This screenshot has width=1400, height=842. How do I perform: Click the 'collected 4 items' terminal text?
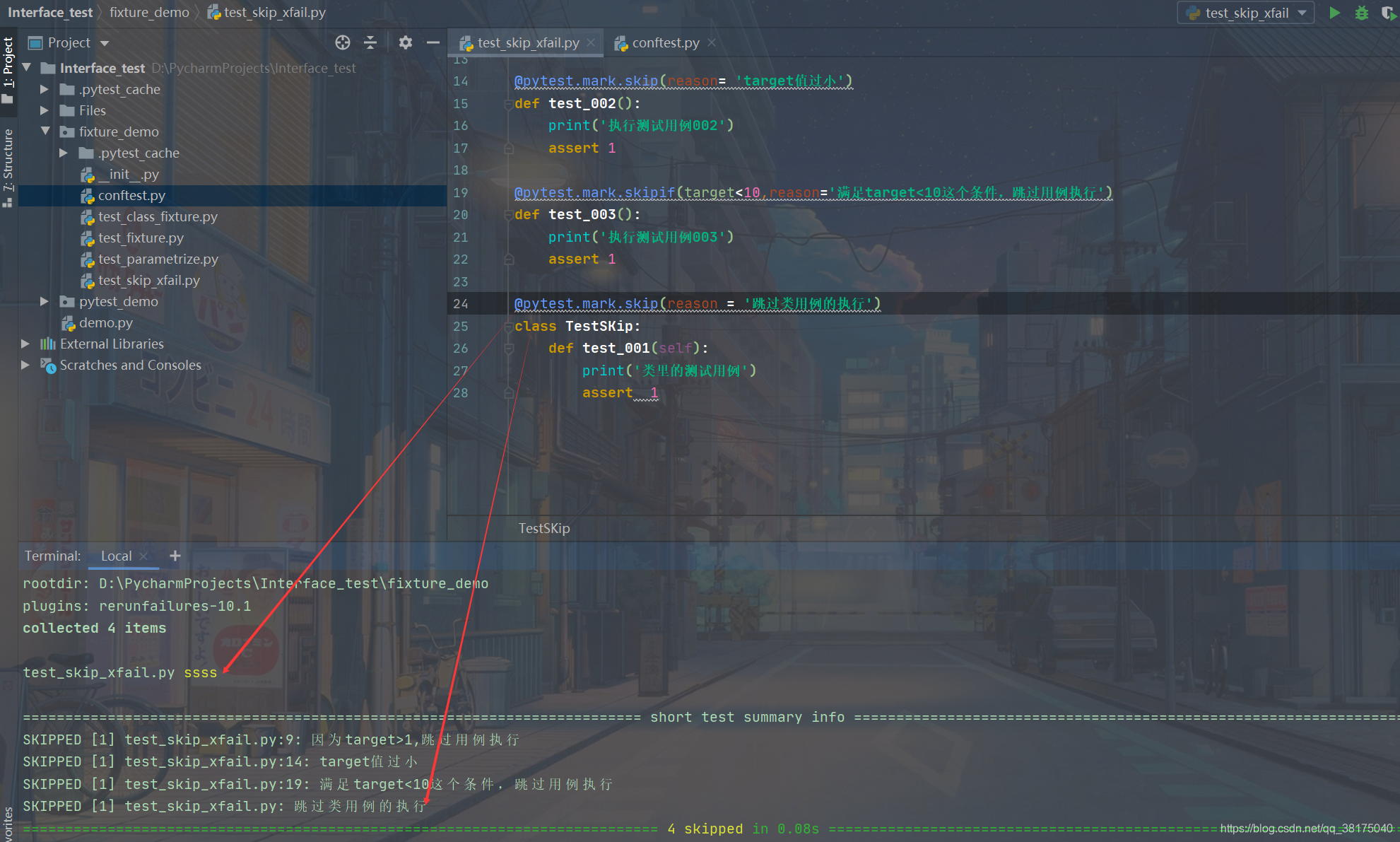tap(94, 628)
